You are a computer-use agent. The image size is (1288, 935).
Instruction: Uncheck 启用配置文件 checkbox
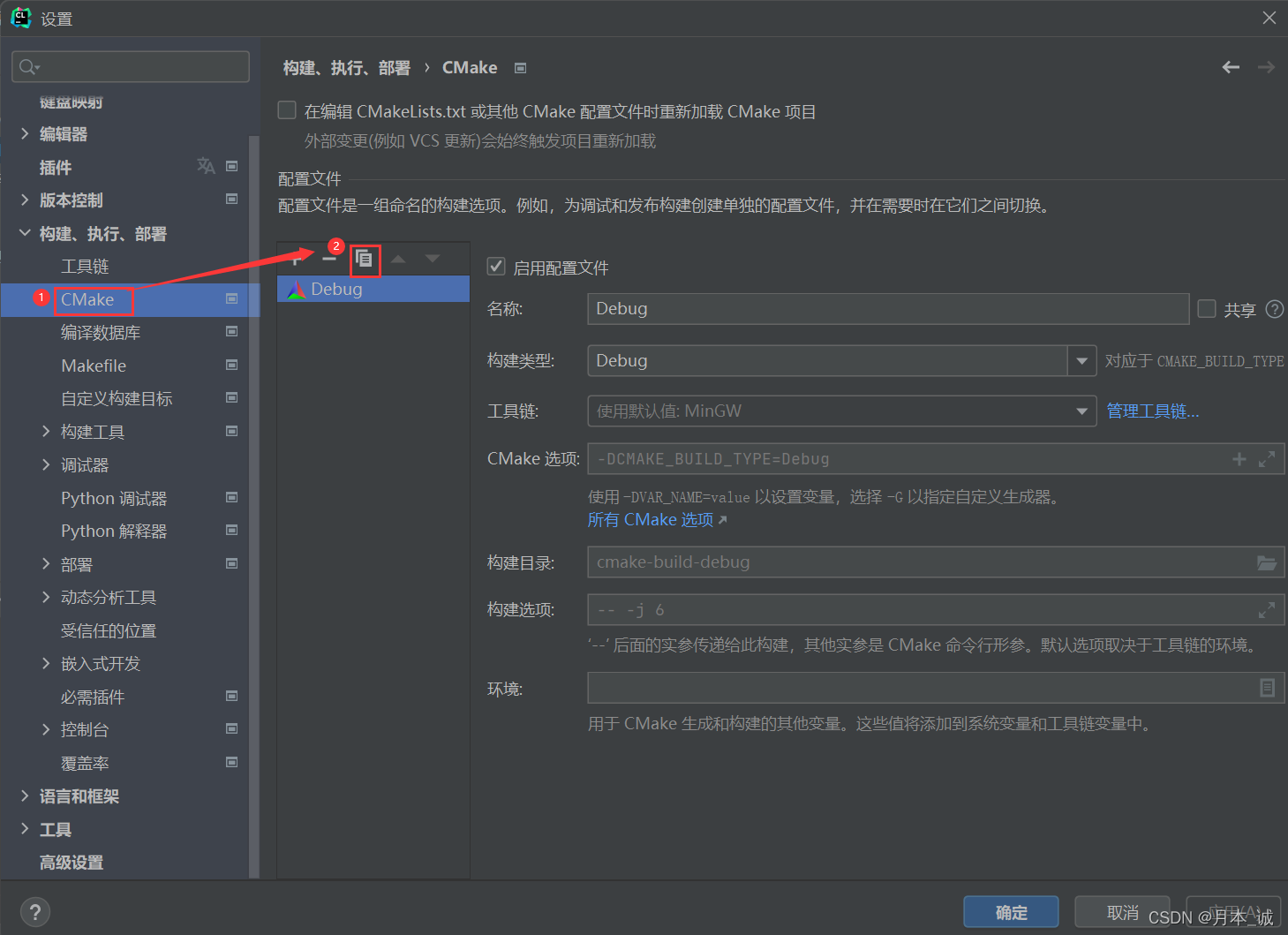click(495, 266)
